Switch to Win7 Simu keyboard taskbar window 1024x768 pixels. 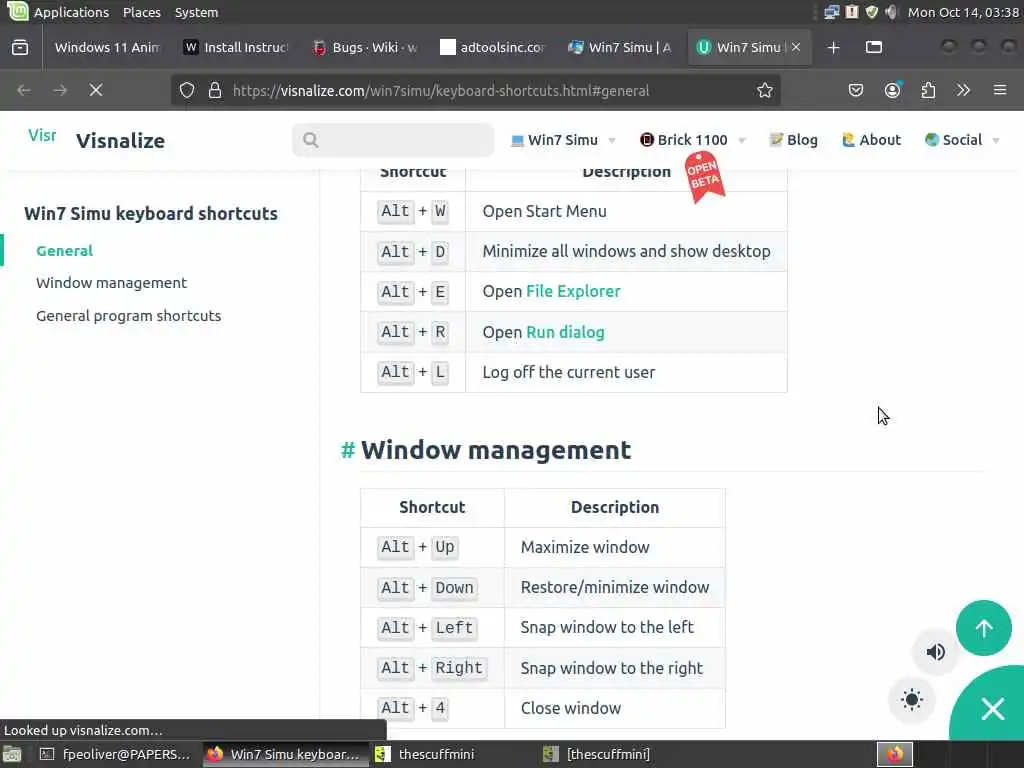(284, 754)
